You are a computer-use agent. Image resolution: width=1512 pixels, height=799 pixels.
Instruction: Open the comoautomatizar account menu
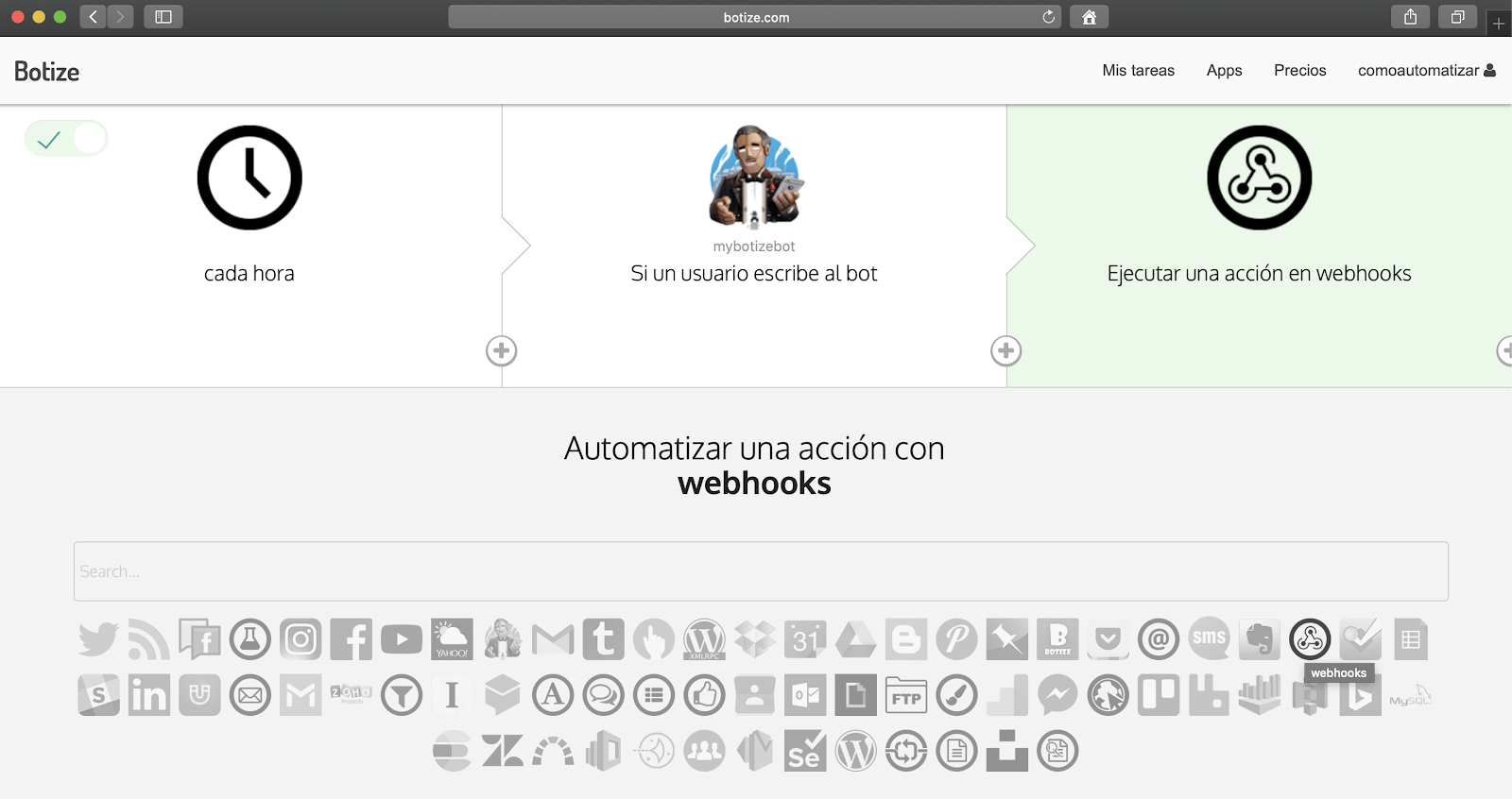(1426, 70)
